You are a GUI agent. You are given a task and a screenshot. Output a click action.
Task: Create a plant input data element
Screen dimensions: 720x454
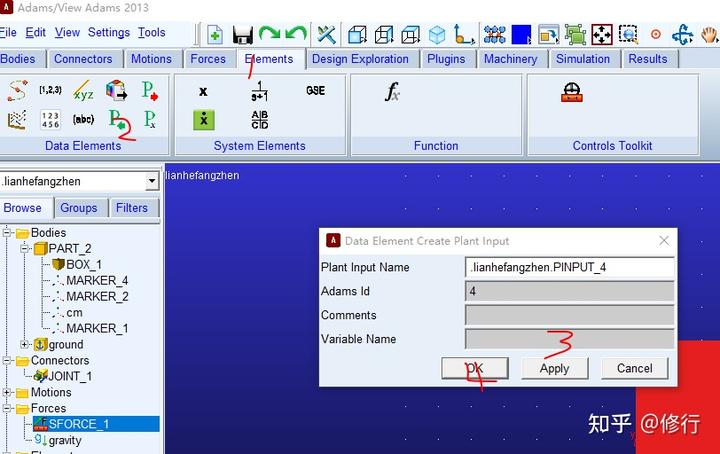(117, 120)
